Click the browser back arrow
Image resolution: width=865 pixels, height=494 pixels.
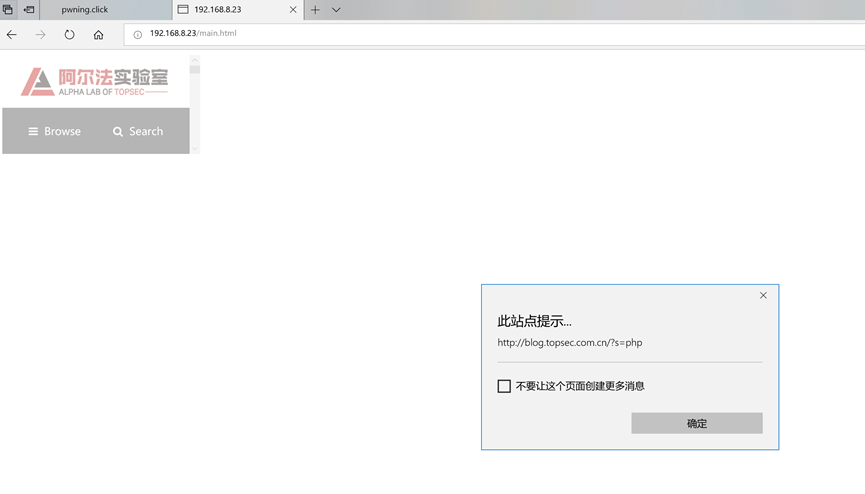coord(12,34)
